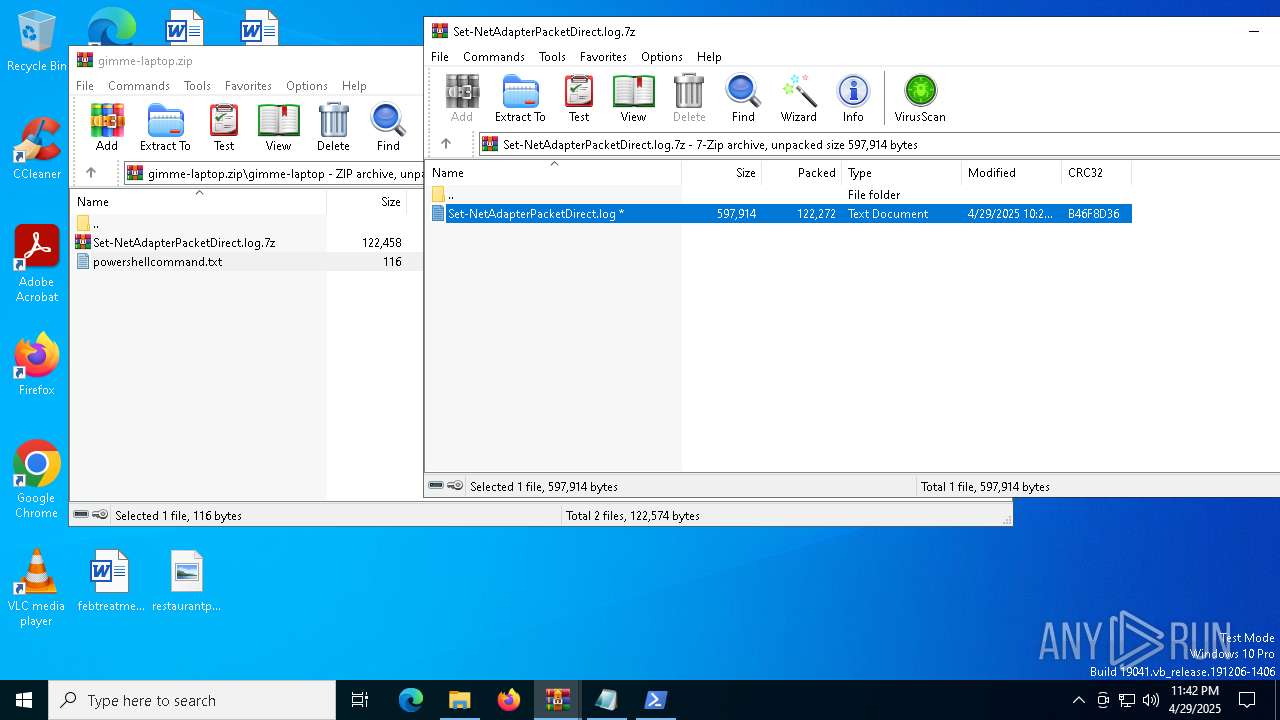
Task: Open Adobe Acrobat desktop shortcut
Action: 37,264
